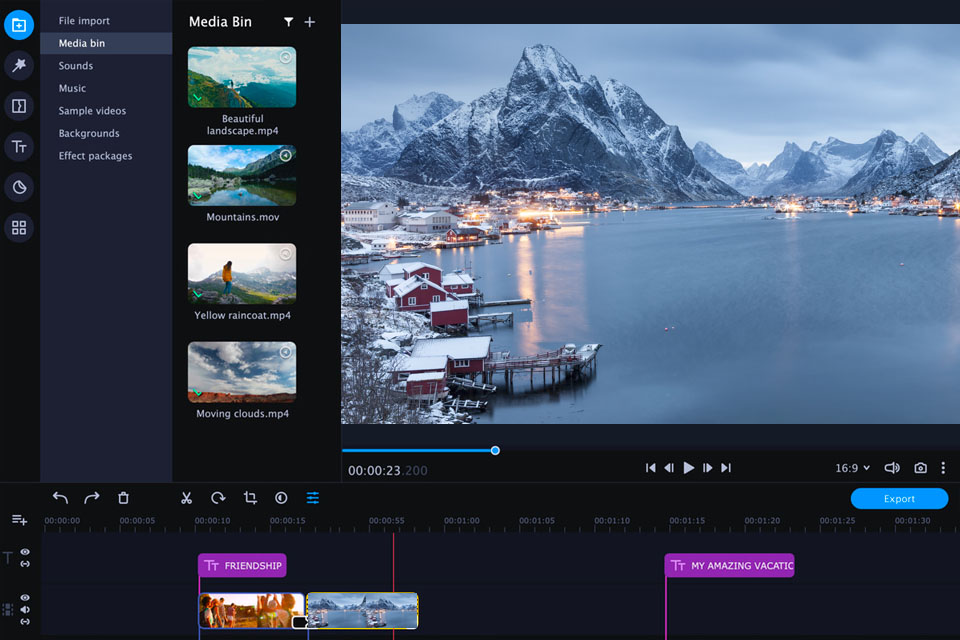Step back one frame

click(x=669, y=468)
